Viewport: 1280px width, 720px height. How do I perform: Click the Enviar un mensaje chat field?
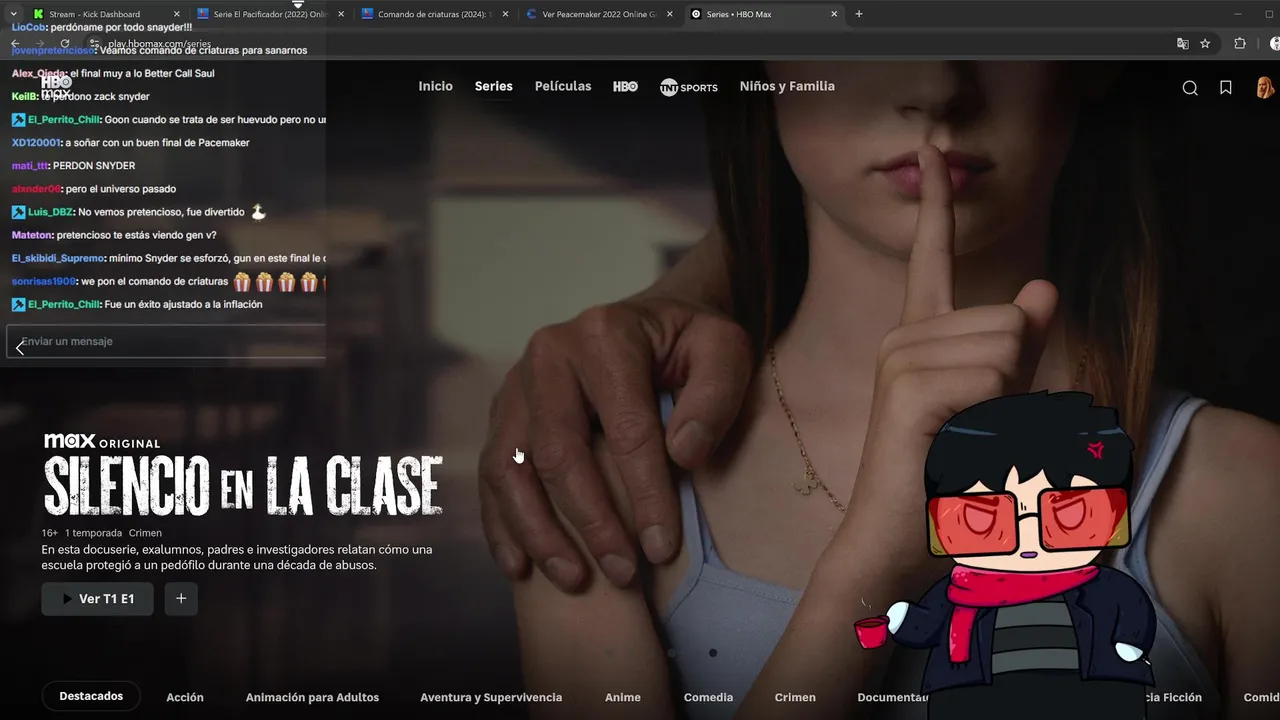click(166, 341)
